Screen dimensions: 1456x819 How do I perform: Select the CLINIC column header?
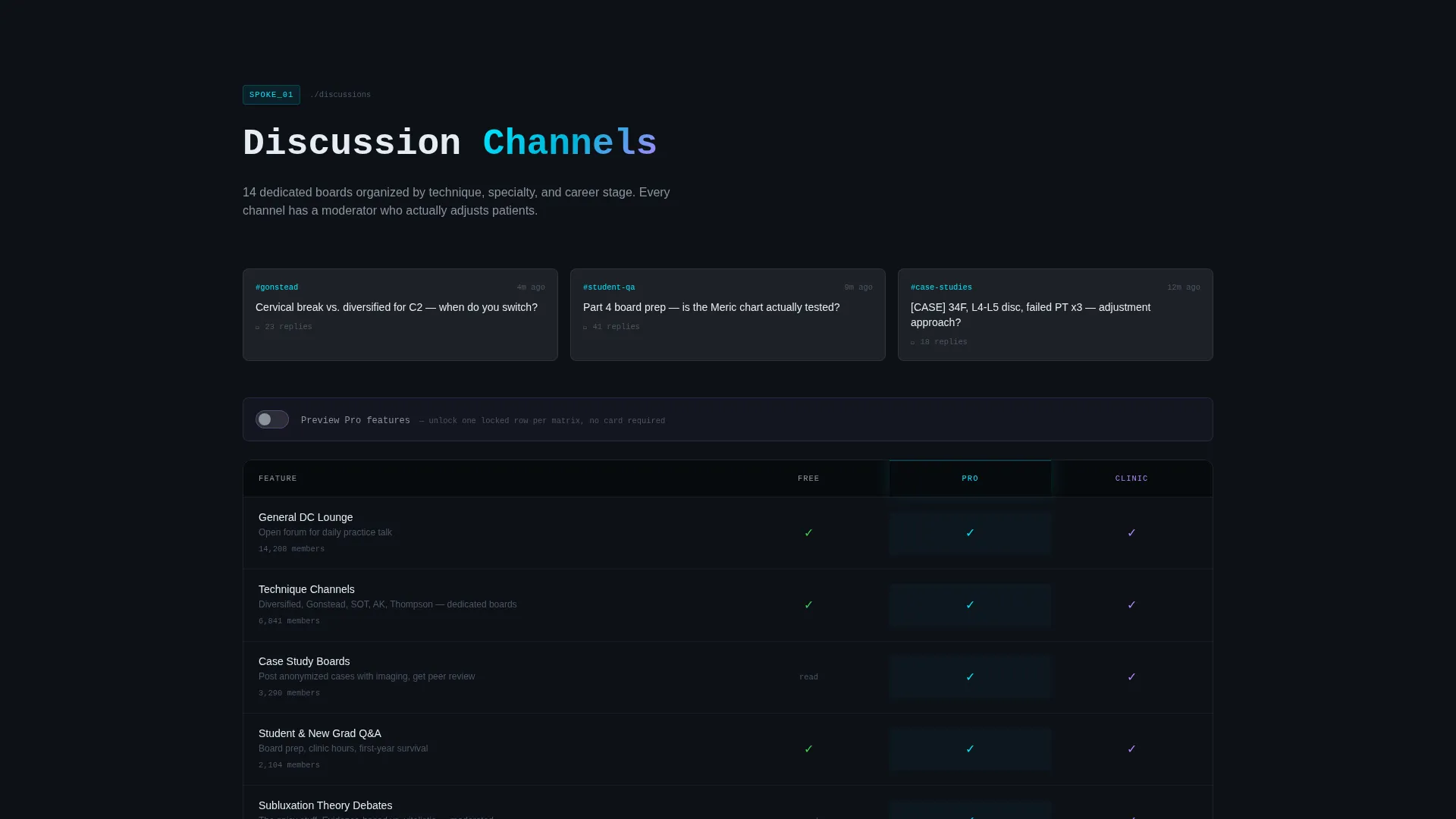[x=1131, y=479]
